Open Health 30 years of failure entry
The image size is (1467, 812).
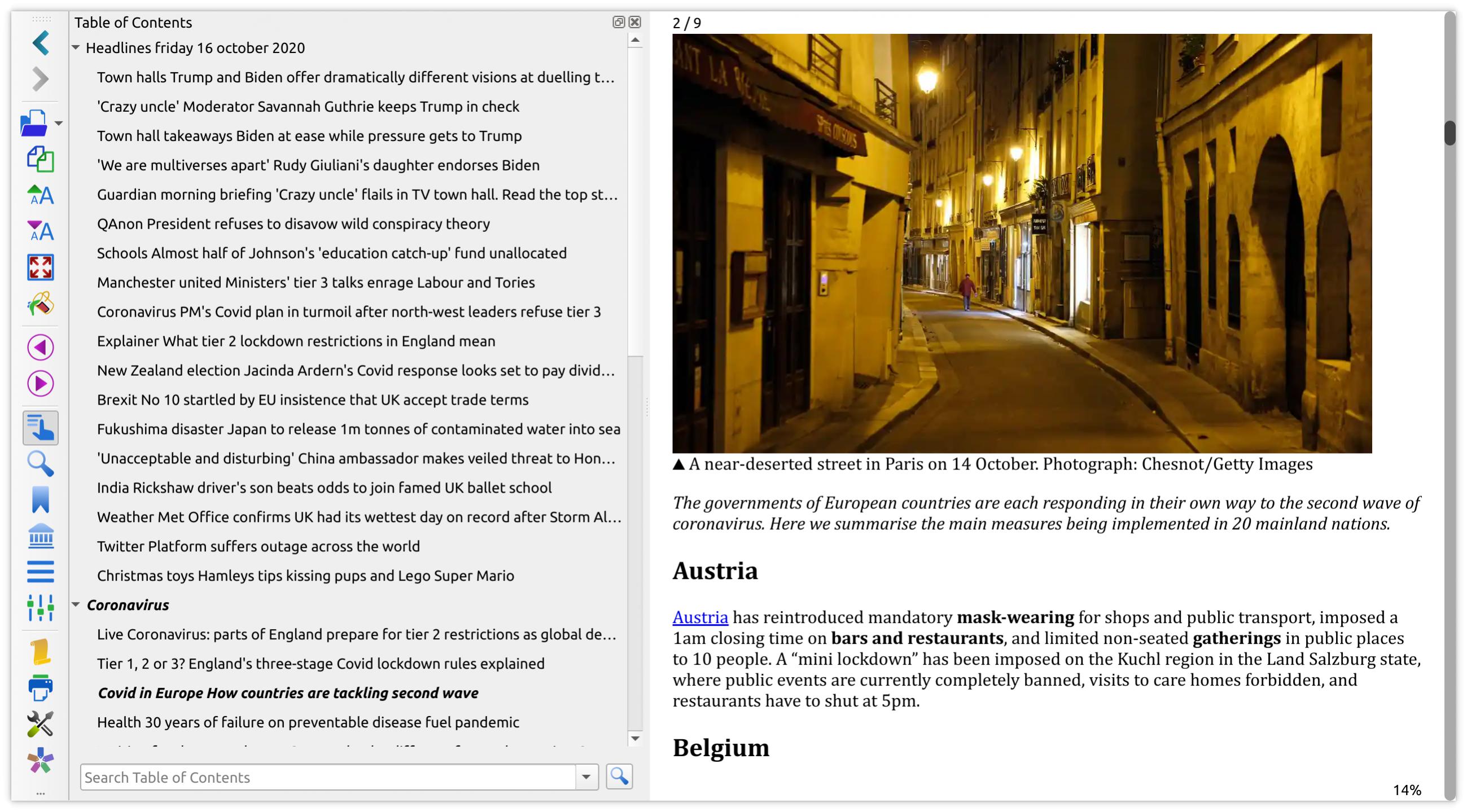308,723
